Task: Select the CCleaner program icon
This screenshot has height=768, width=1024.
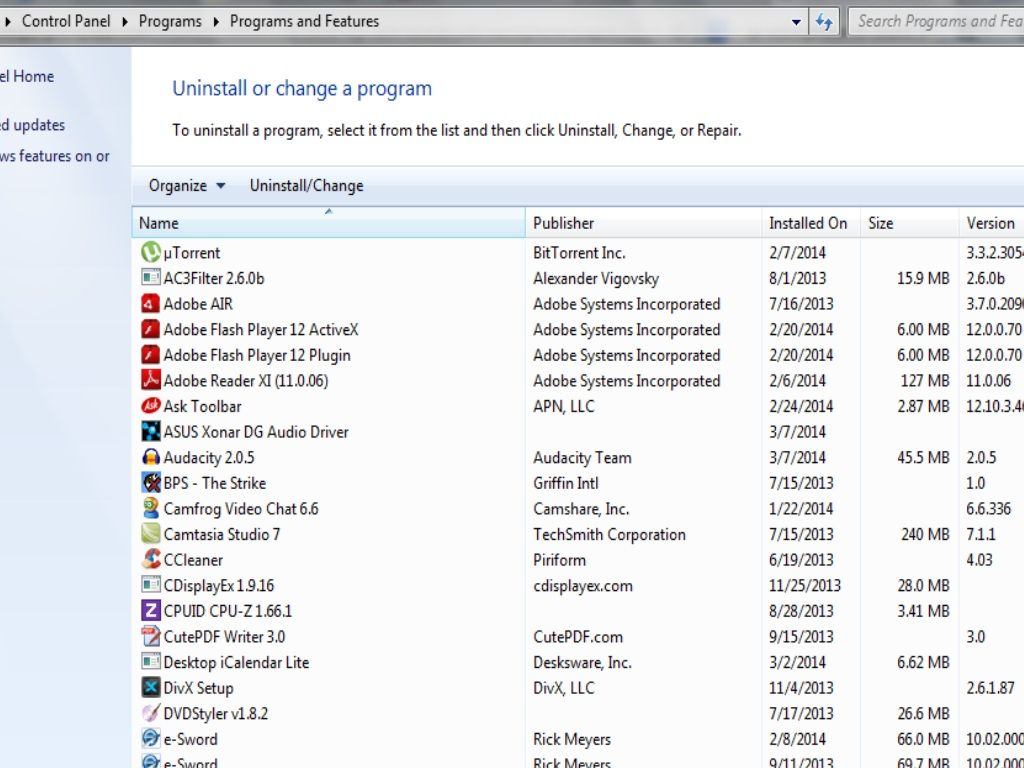Action: pos(150,560)
